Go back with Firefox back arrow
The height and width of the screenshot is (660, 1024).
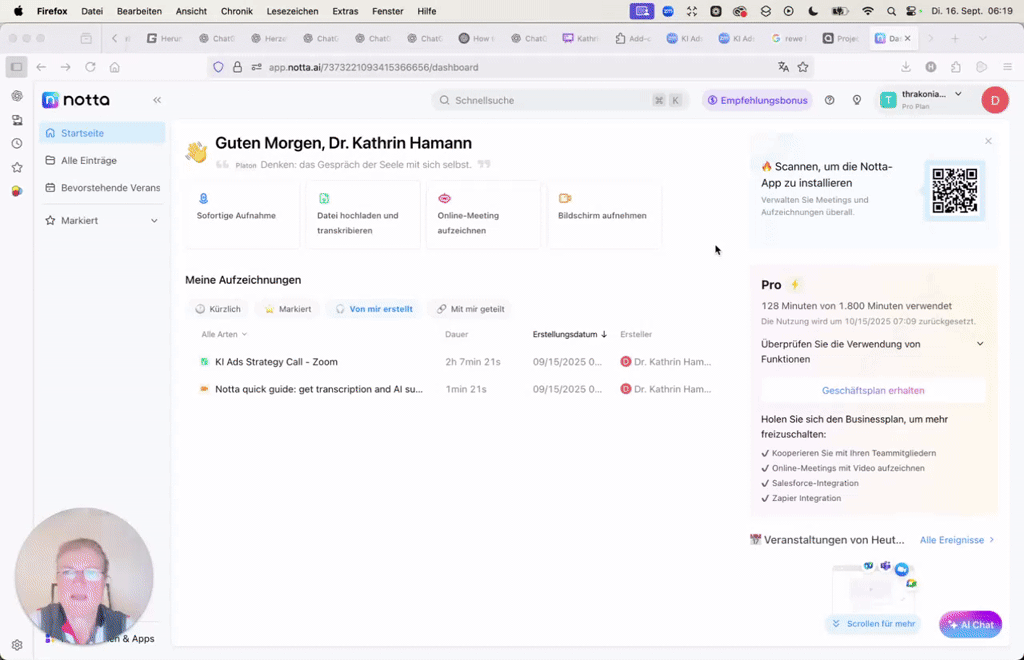point(41,67)
